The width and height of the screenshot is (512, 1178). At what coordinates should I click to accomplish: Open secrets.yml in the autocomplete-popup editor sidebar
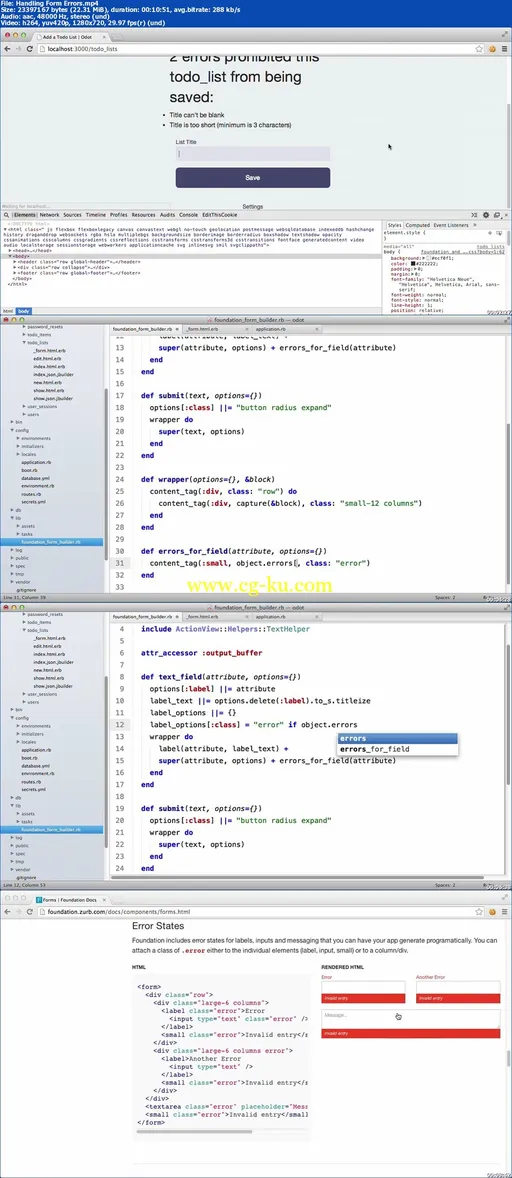click(34, 790)
